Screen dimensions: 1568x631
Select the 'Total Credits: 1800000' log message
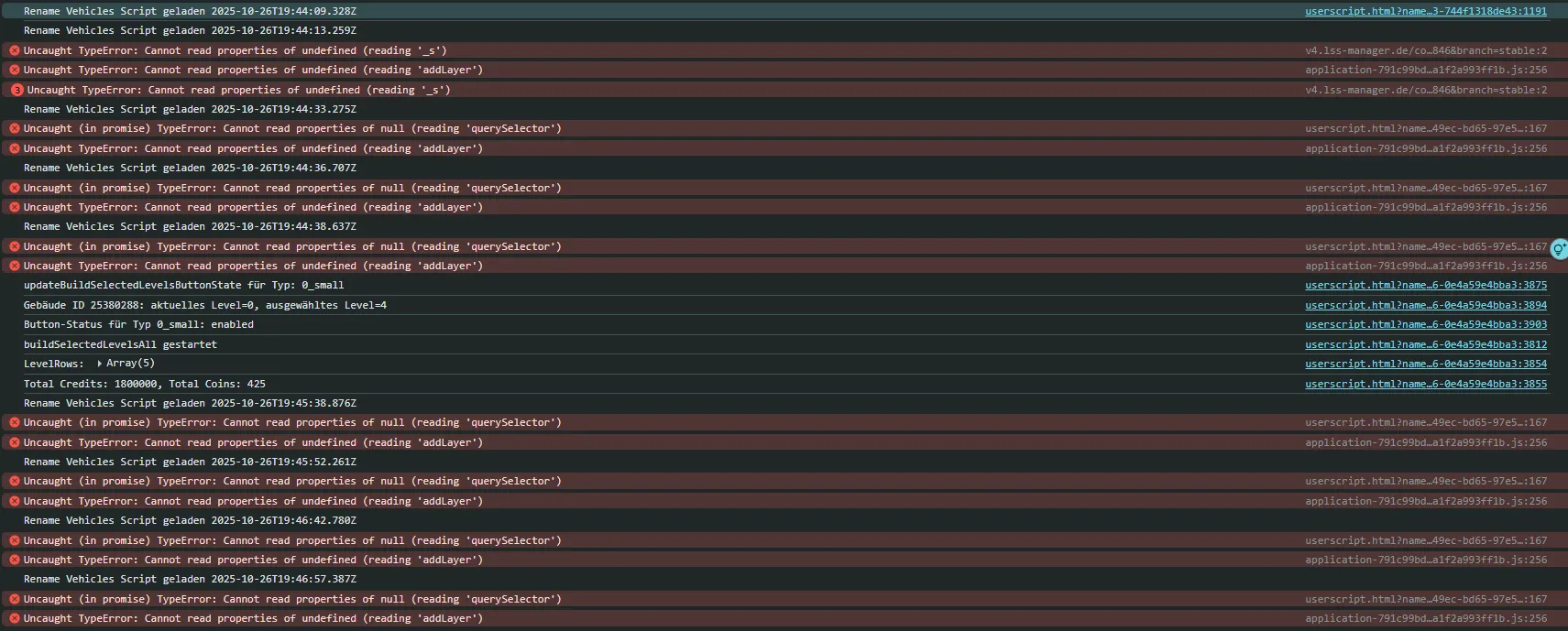[144, 384]
